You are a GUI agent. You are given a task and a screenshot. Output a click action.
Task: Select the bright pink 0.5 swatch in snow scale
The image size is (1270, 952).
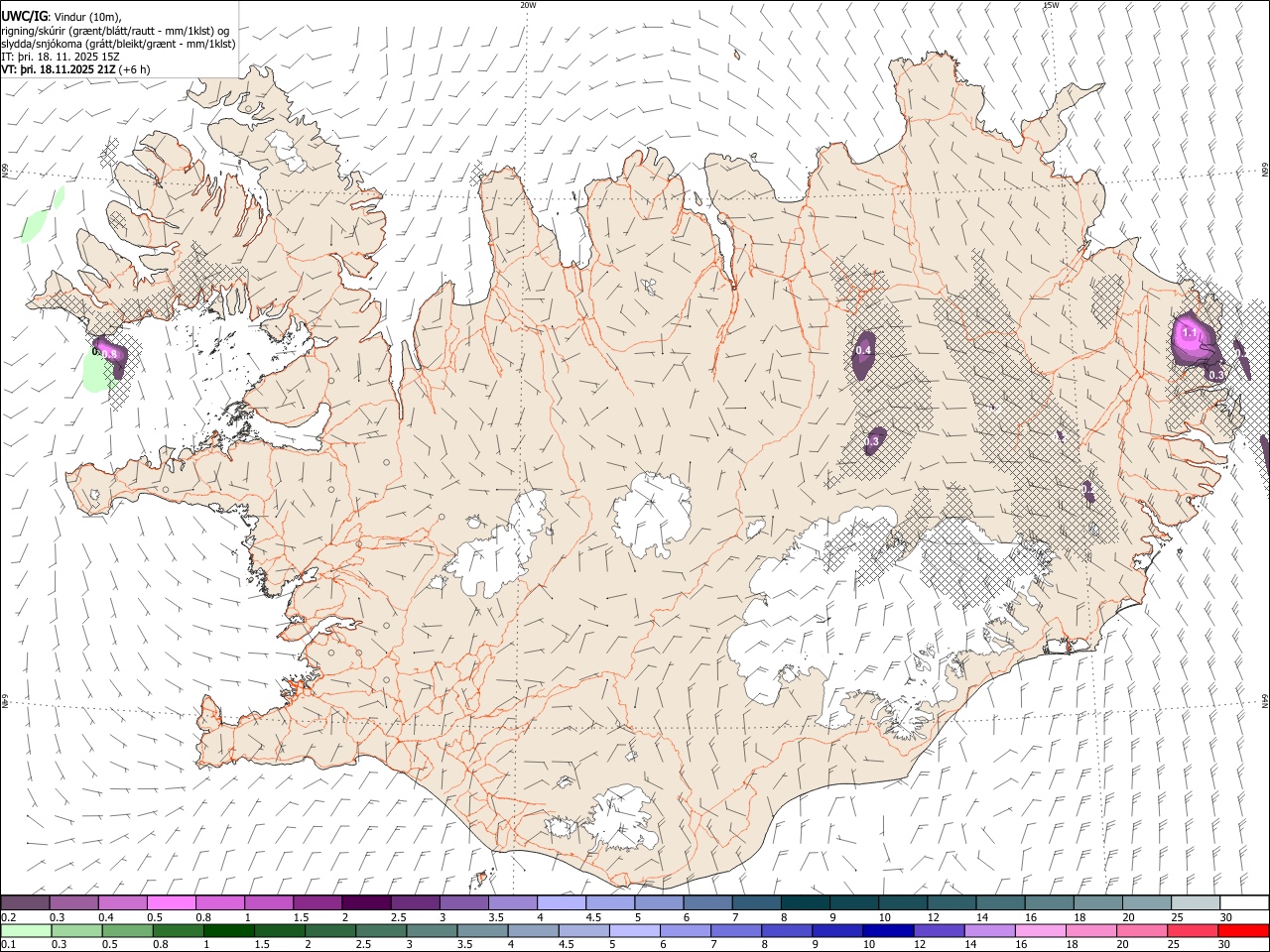pyautogui.click(x=171, y=903)
